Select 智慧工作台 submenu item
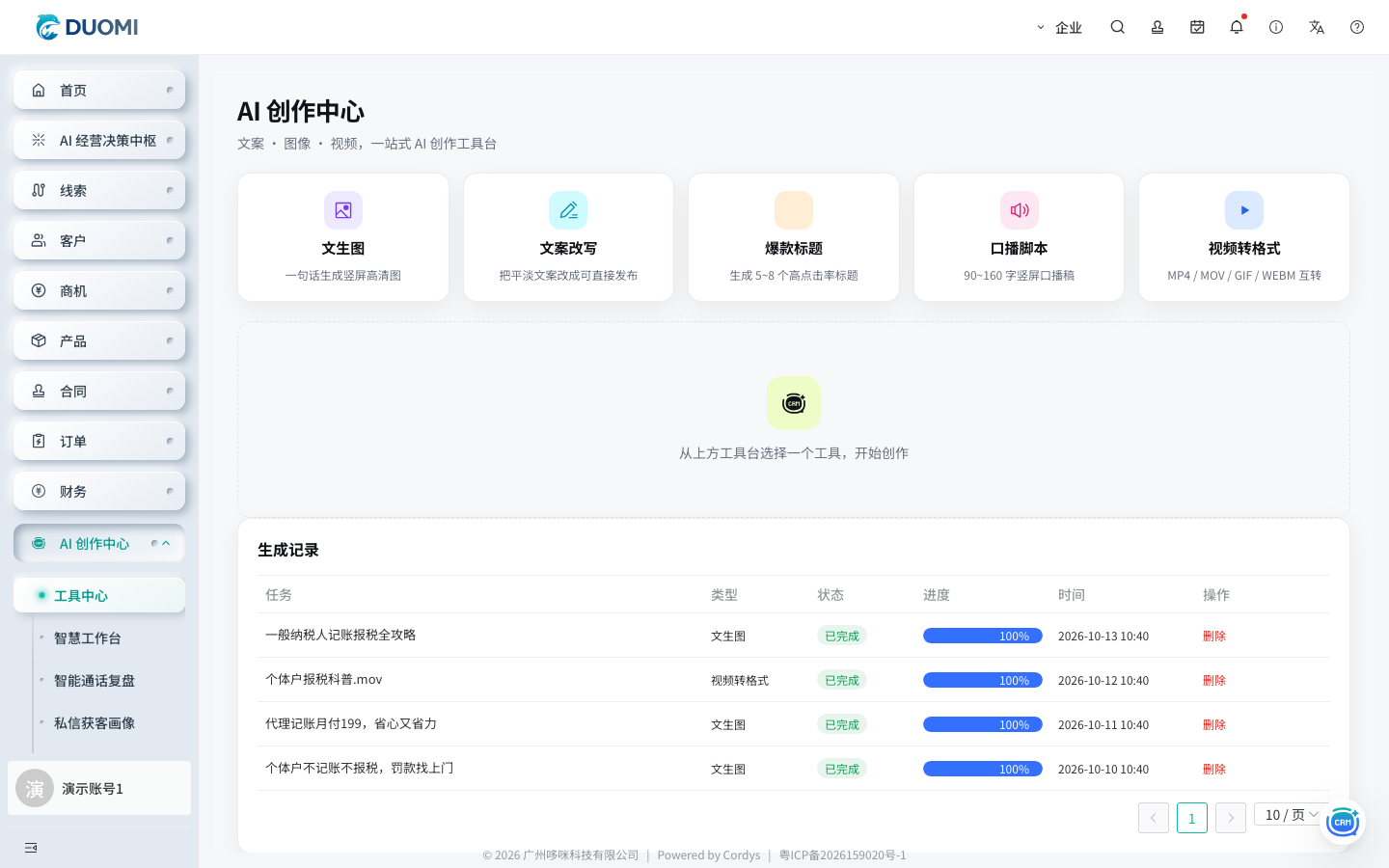 pos(88,638)
